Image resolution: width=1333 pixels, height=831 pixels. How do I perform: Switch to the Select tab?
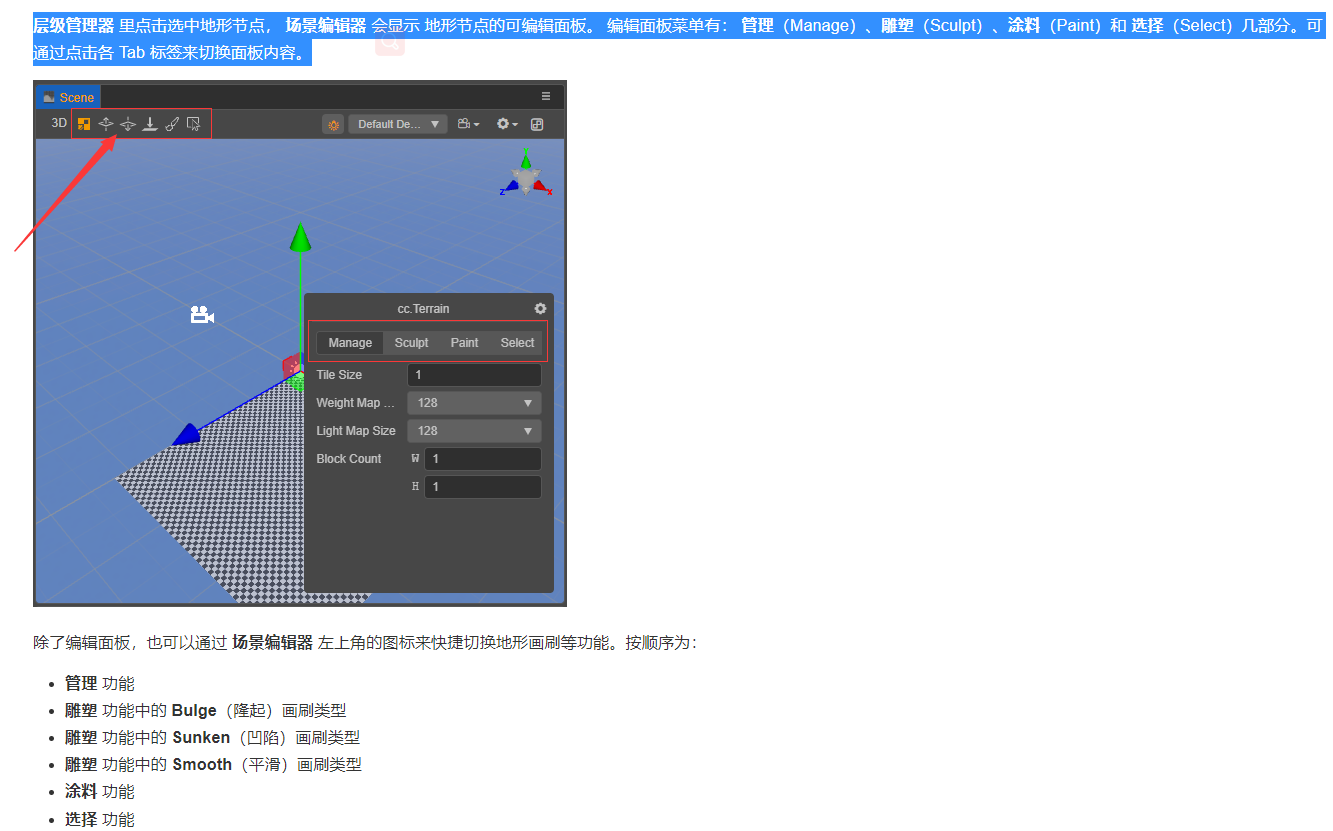[517, 343]
